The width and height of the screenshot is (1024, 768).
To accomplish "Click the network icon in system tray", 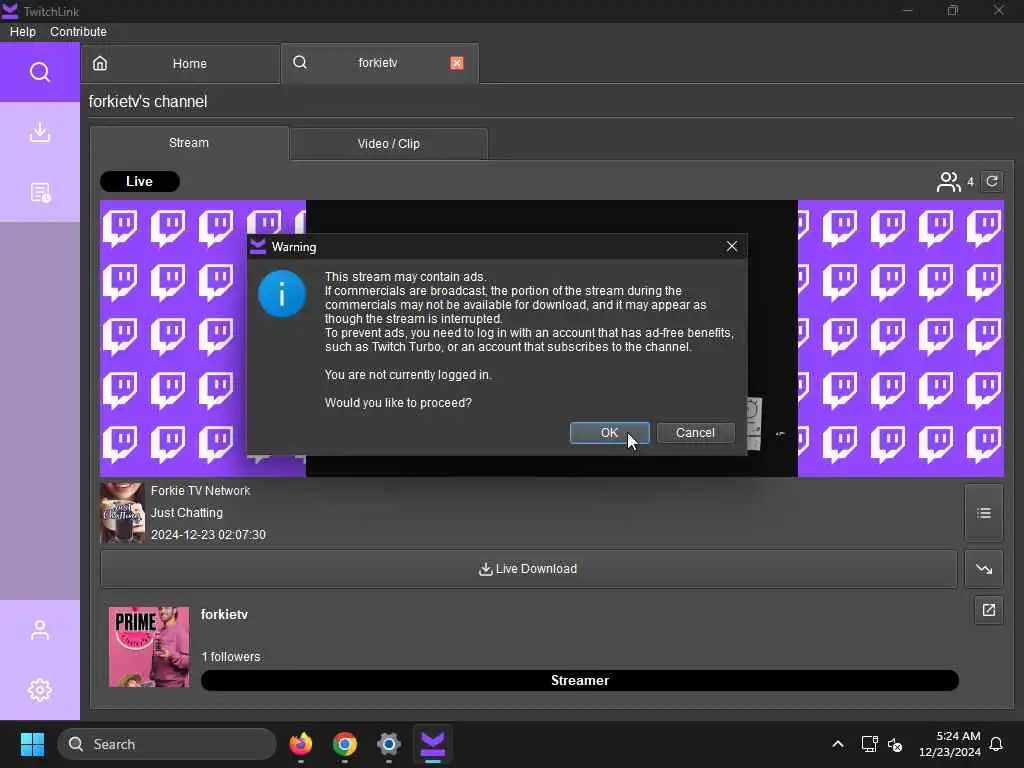I will pos(869,744).
